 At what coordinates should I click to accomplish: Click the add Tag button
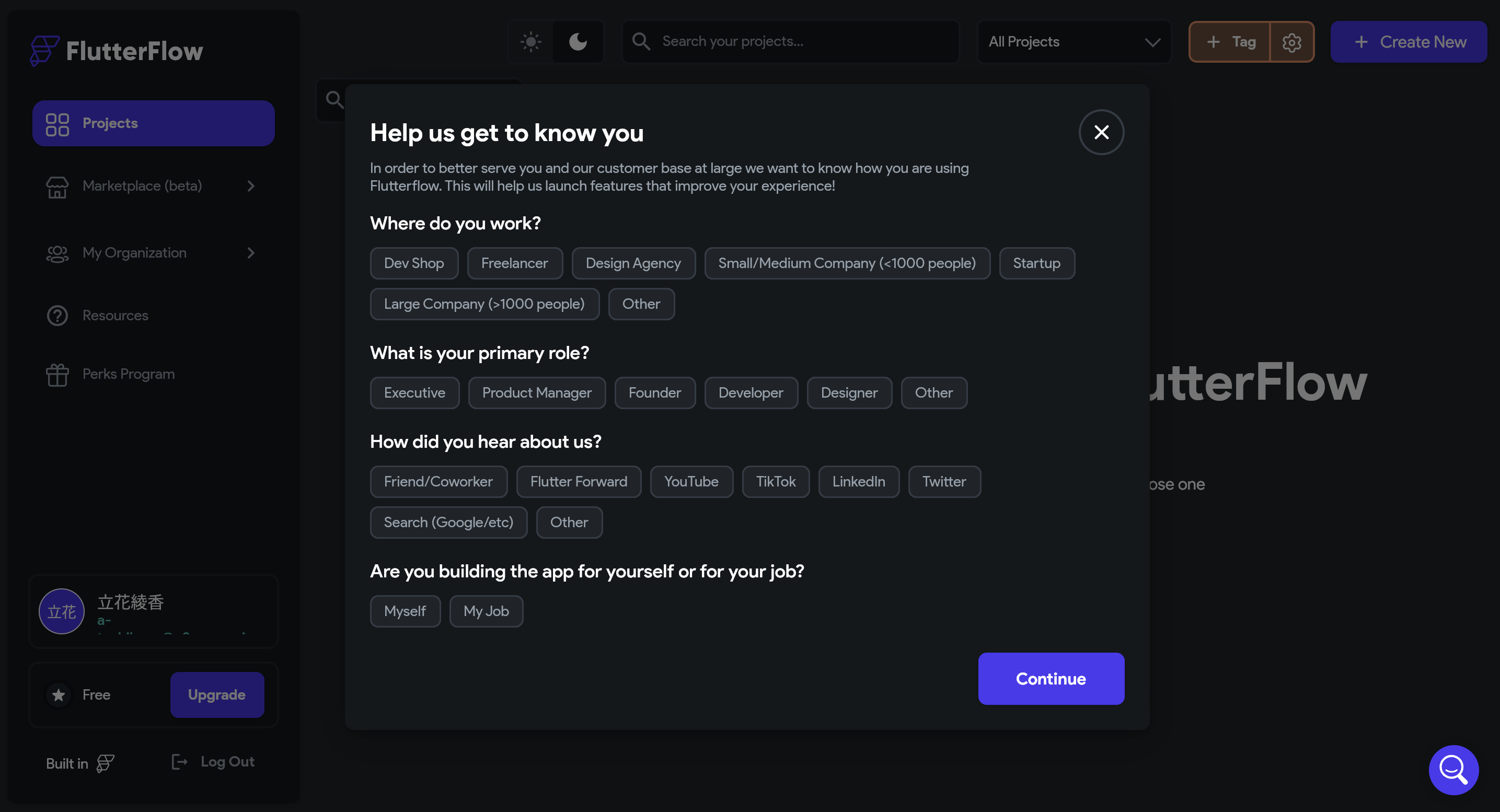[x=1230, y=42]
